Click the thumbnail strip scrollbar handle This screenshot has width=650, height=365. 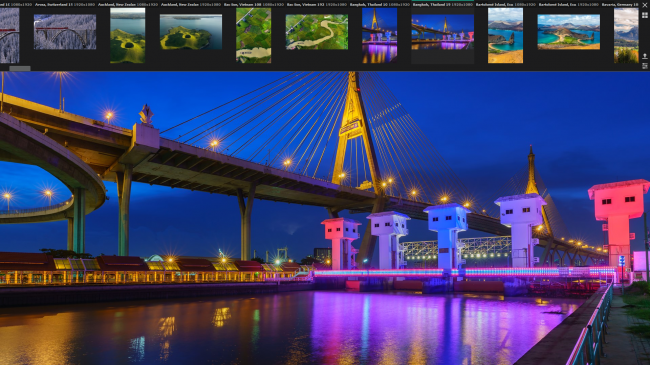click(x=20, y=68)
